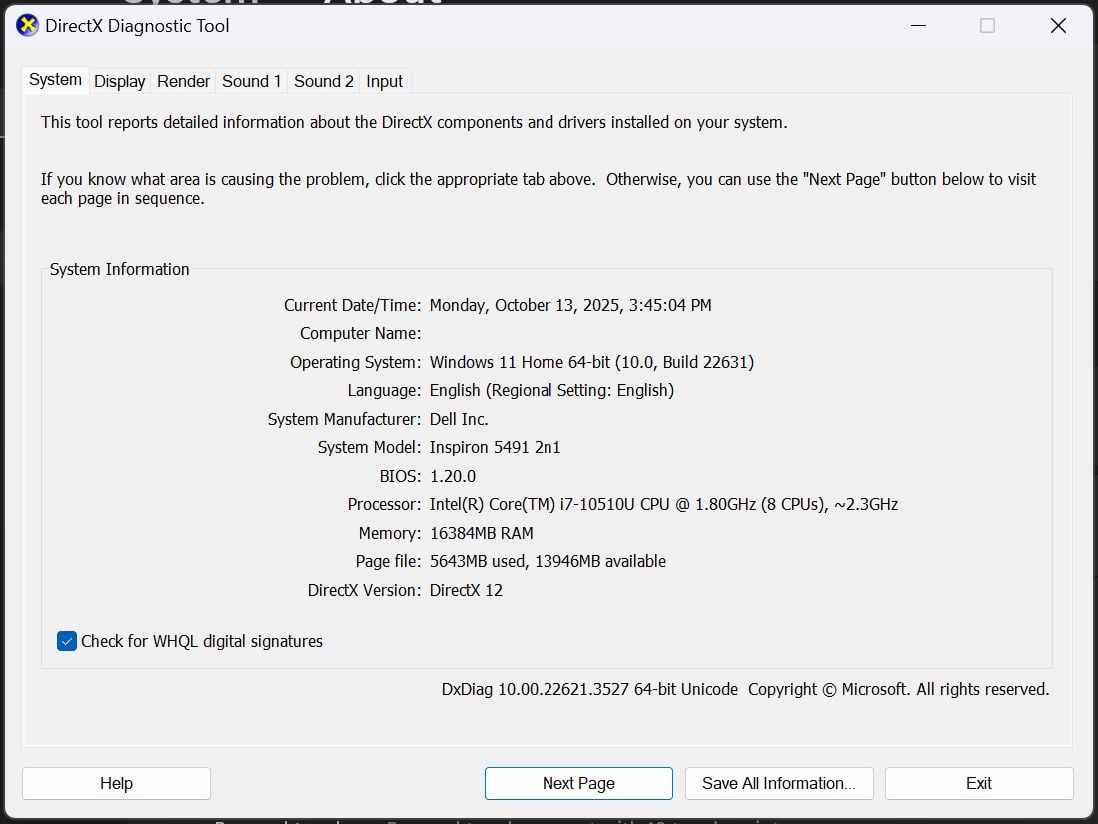1098x824 pixels.
Task: Click the Computer Name label
Action: [361, 333]
